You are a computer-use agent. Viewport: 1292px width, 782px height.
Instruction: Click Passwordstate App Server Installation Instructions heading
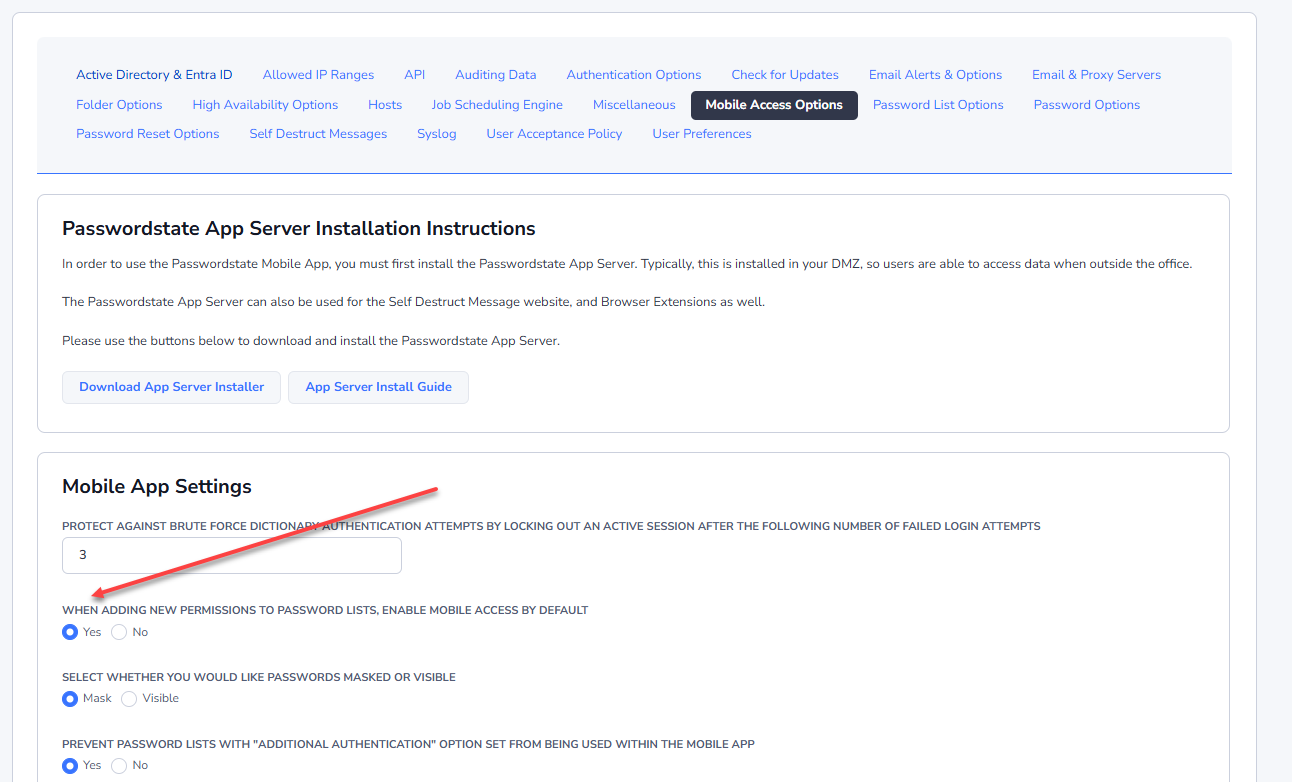pos(299,229)
